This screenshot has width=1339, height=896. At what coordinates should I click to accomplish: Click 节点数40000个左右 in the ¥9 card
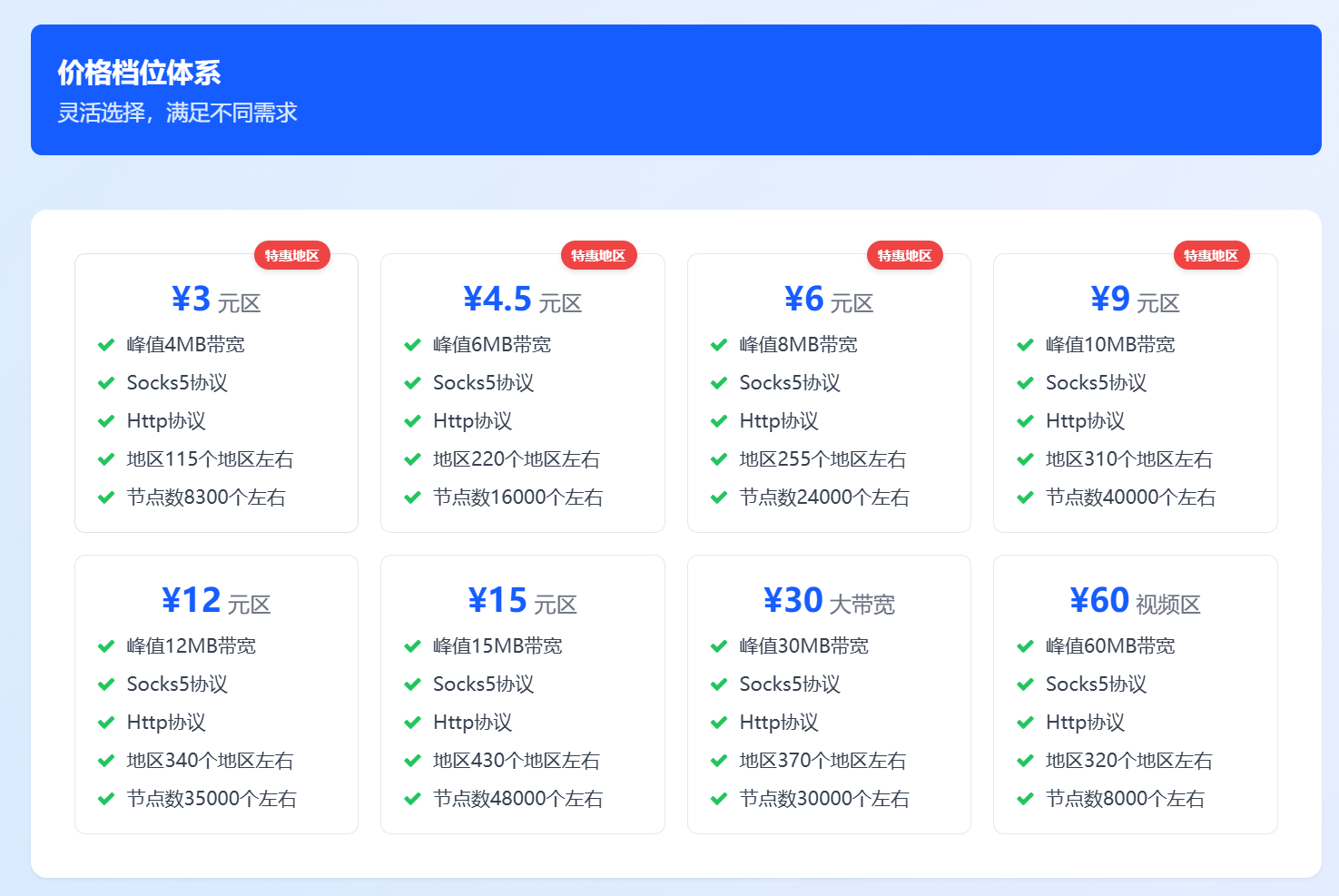(1130, 497)
